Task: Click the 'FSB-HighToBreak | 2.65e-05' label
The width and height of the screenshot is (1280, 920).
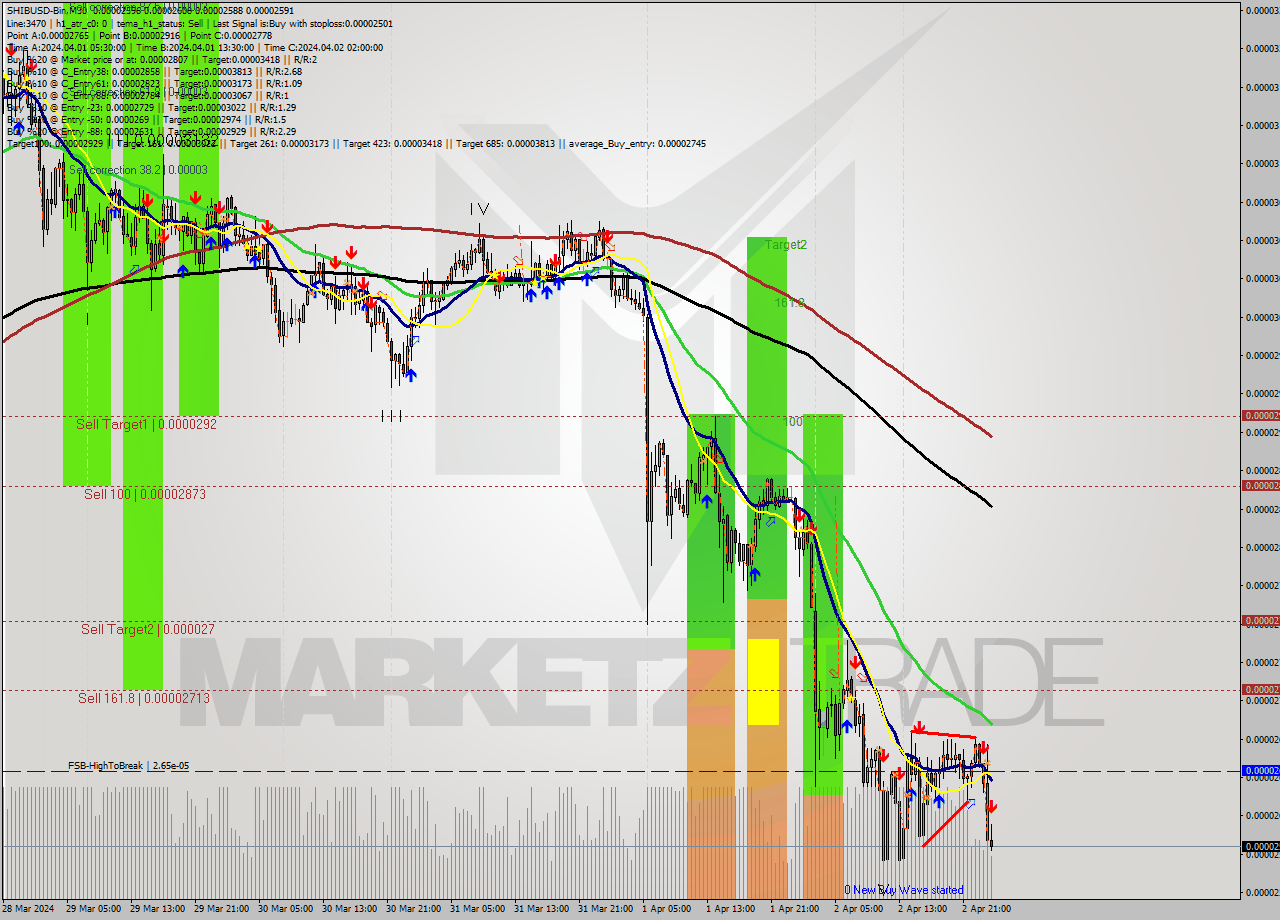Action: click(128, 766)
